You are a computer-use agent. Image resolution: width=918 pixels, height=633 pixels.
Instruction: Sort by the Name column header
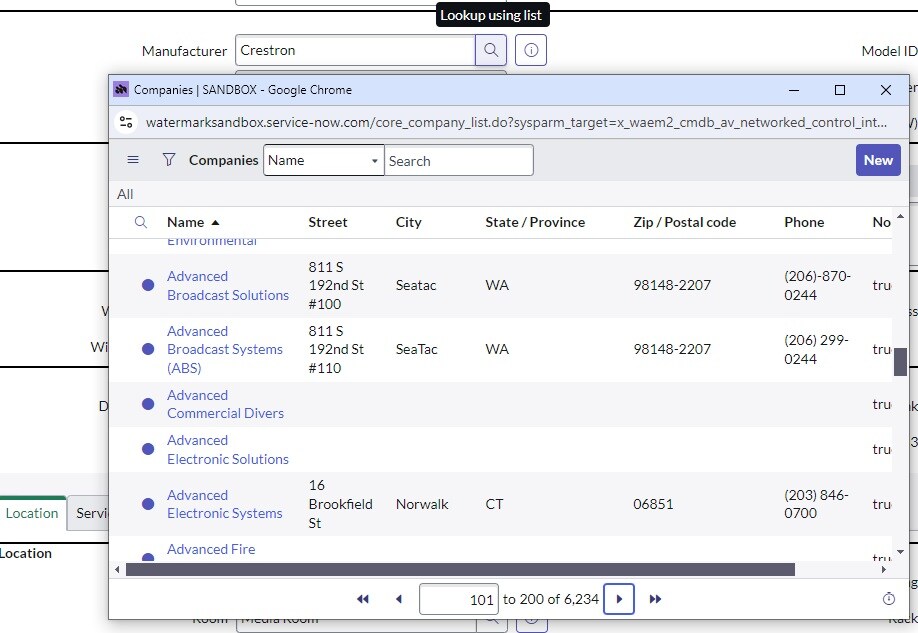[186, 223]
